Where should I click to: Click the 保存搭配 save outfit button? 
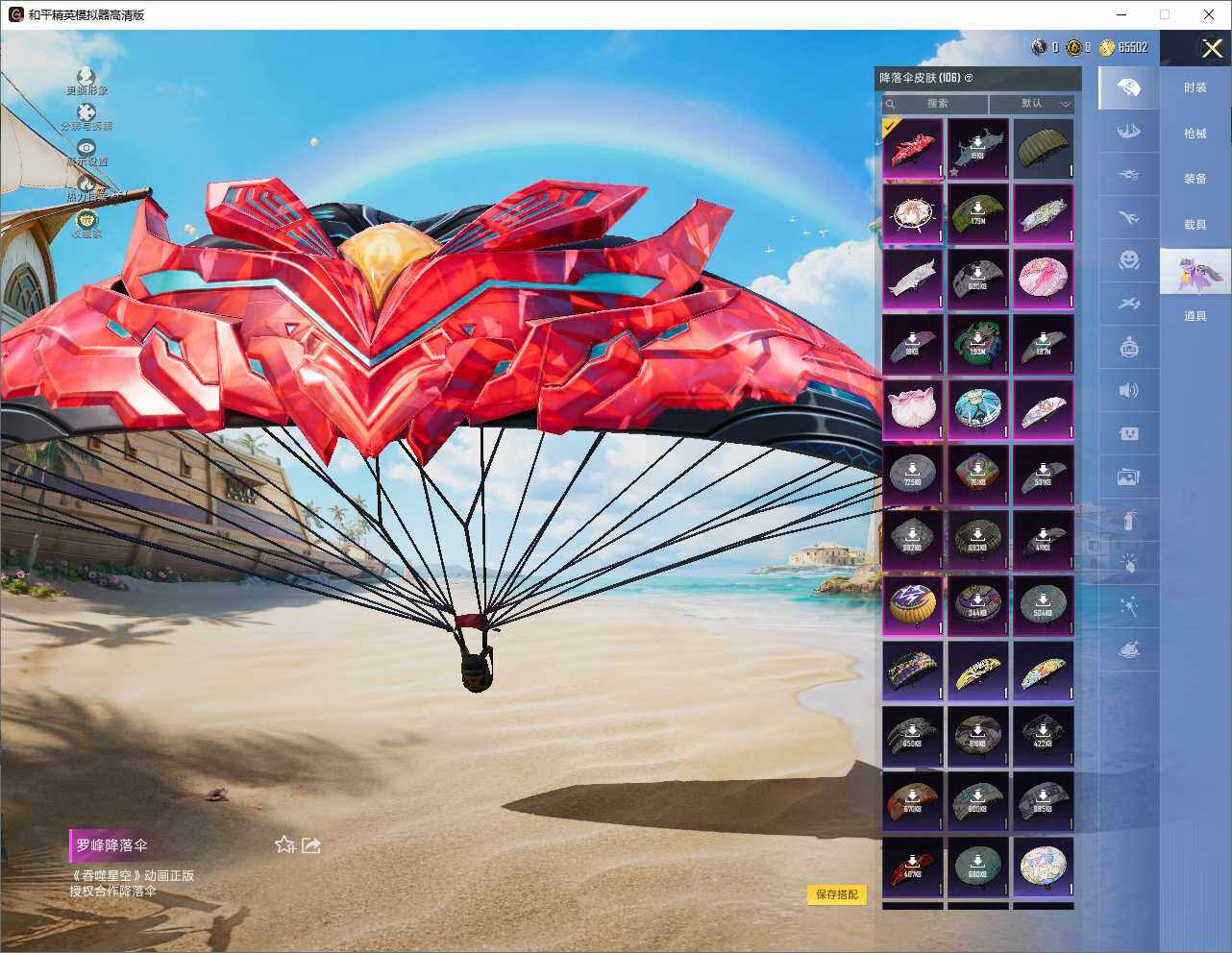coord(836,894)
